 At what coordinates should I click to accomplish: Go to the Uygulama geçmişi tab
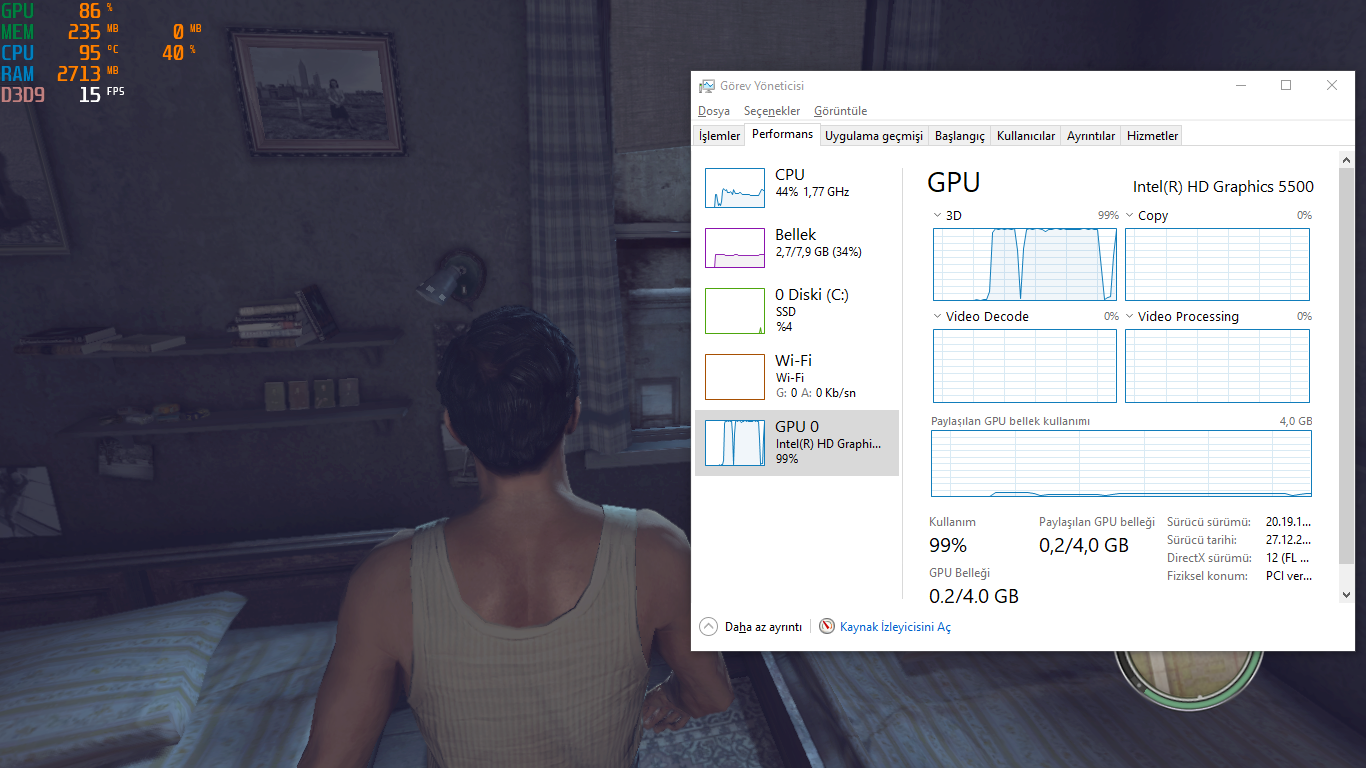click(874, 136)
